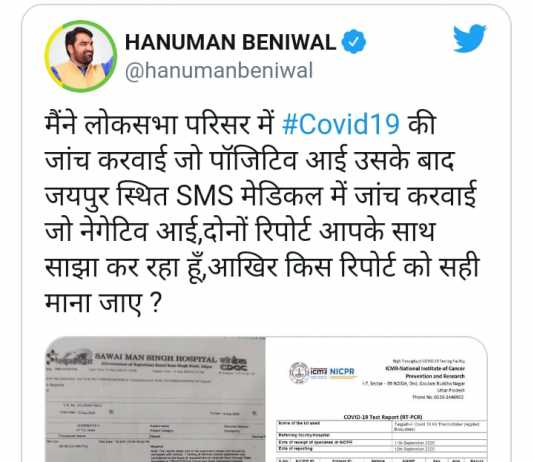Click the COVID-19 Test Report (RT-PCR) heading
The image size is (534, 462).
click(x=383, y=417)
